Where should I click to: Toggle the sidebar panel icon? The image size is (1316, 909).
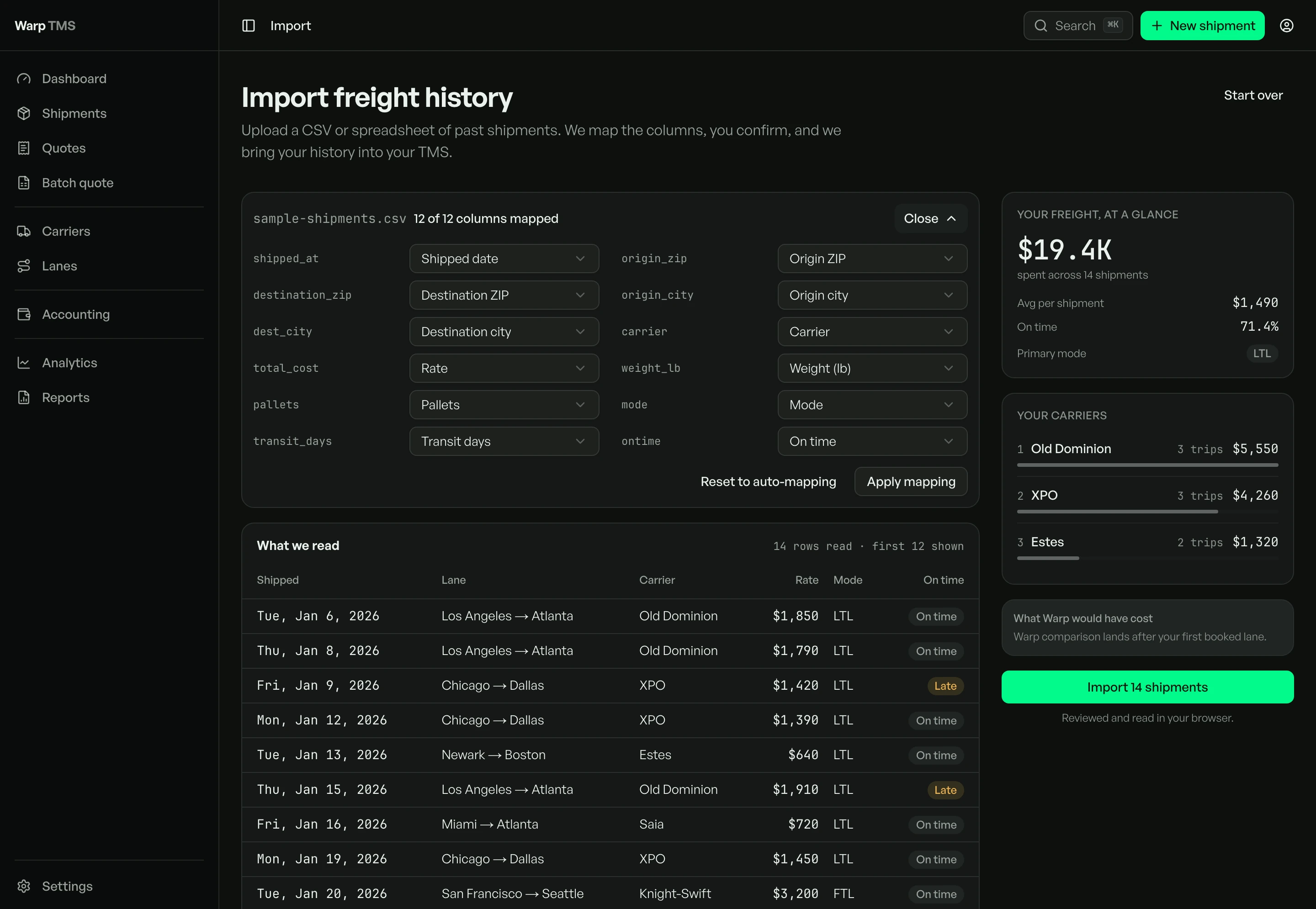(x=249, y=26)
